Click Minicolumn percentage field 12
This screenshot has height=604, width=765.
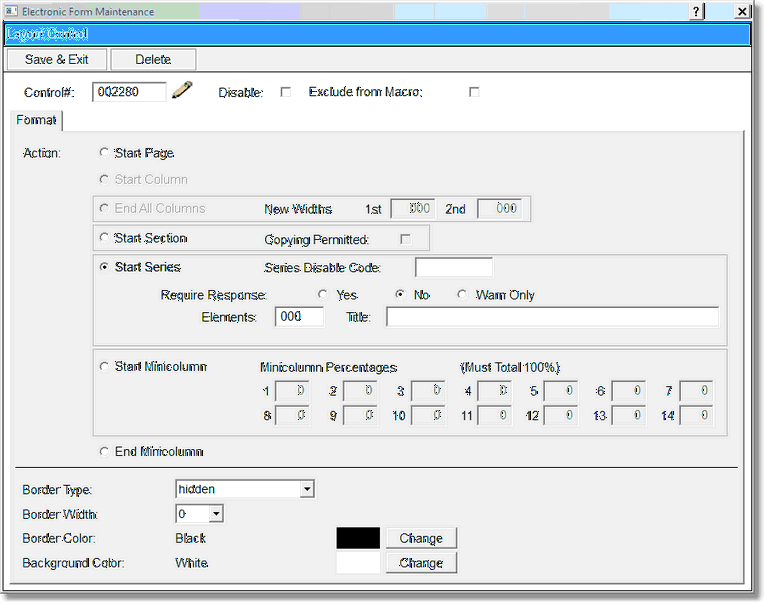[x=561, y=416]
